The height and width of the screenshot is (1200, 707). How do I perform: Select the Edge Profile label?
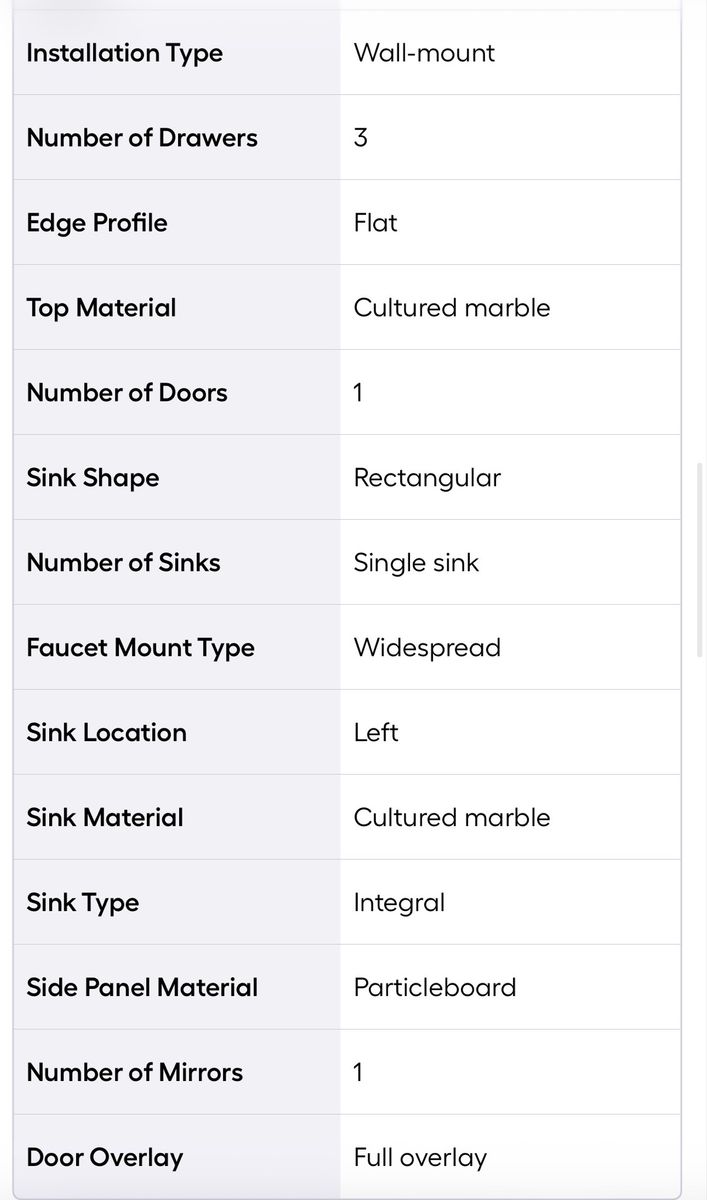pyautogui.click(x=97, y=223)
